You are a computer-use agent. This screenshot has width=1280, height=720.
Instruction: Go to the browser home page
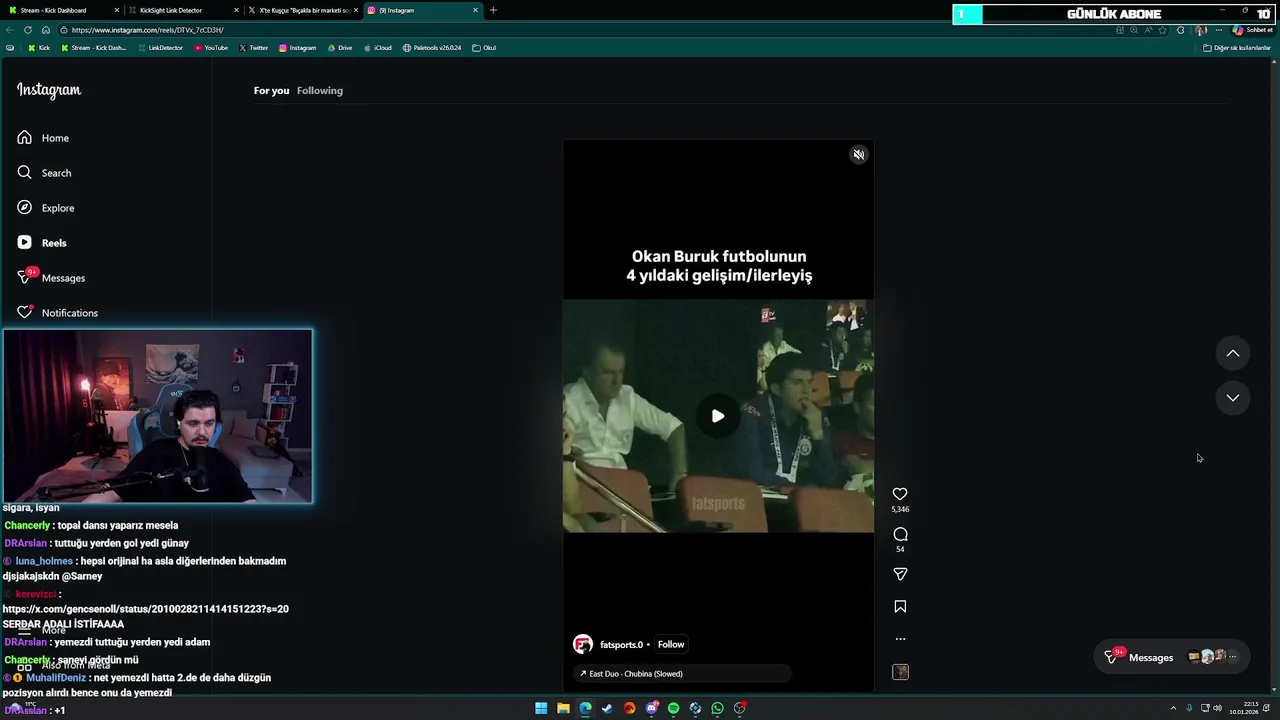tap(45, 30)
